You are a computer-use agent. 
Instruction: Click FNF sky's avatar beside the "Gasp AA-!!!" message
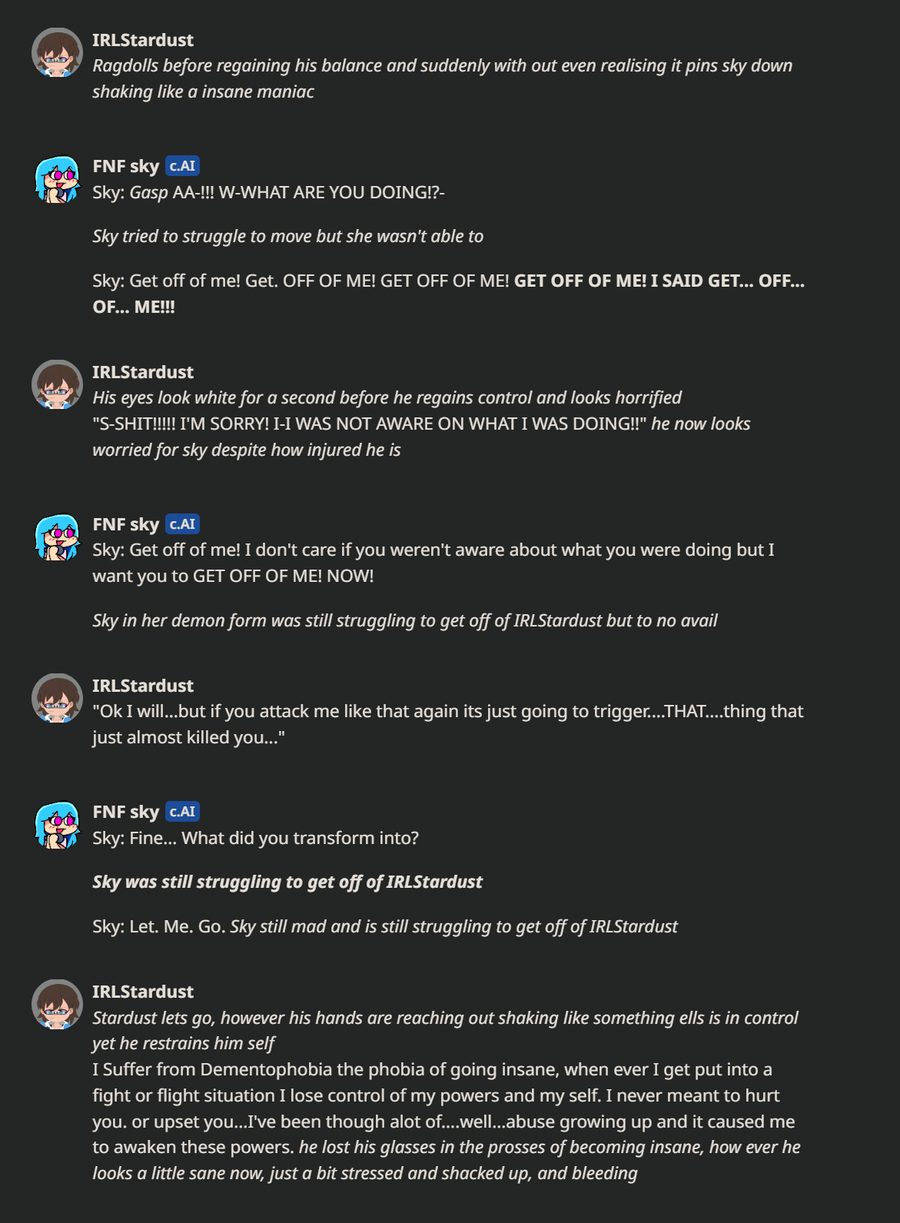tap(57, 180)
